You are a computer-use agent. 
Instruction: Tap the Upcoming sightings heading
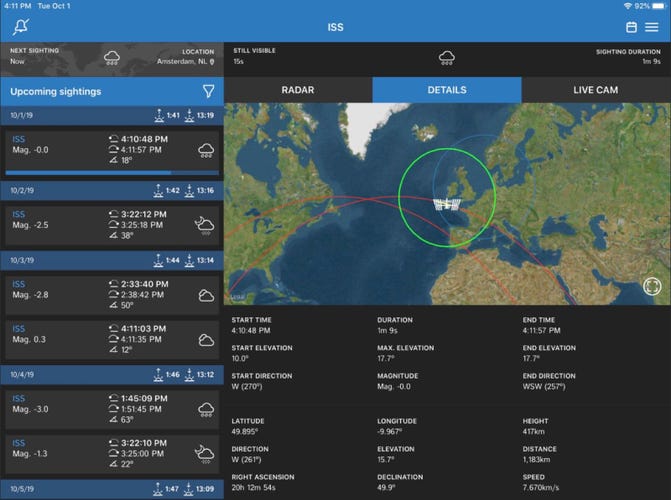(56, 92)
